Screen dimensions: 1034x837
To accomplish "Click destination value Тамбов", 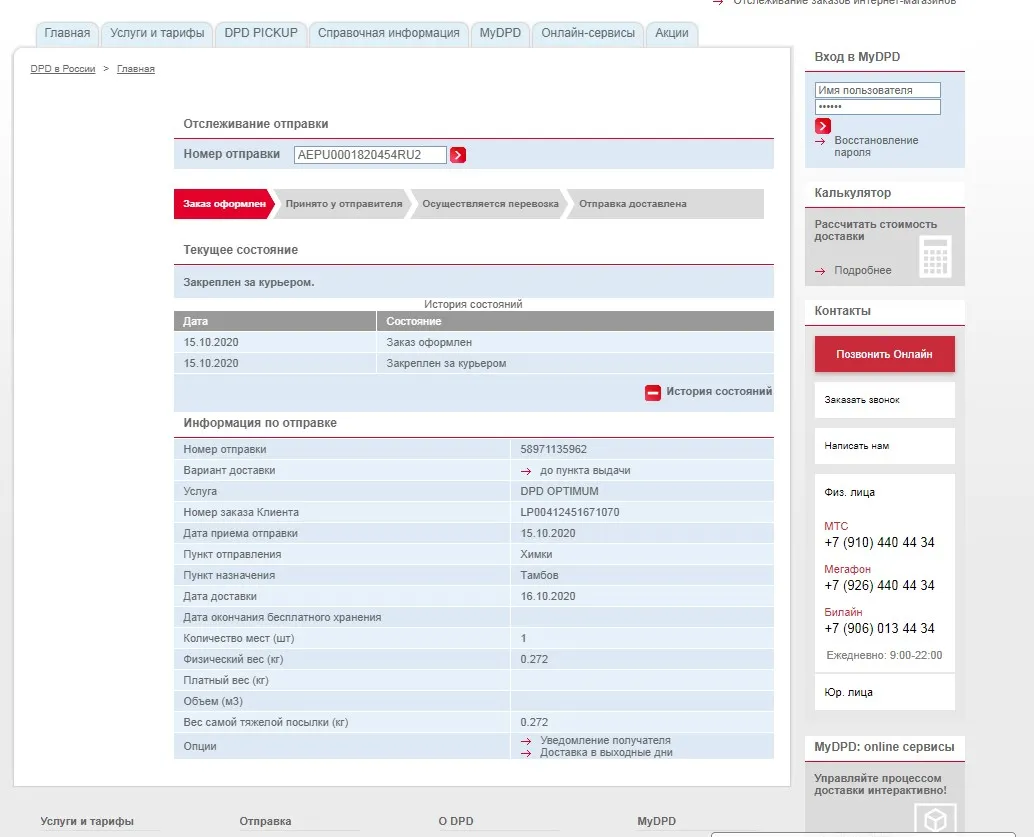I will [539, 575].
